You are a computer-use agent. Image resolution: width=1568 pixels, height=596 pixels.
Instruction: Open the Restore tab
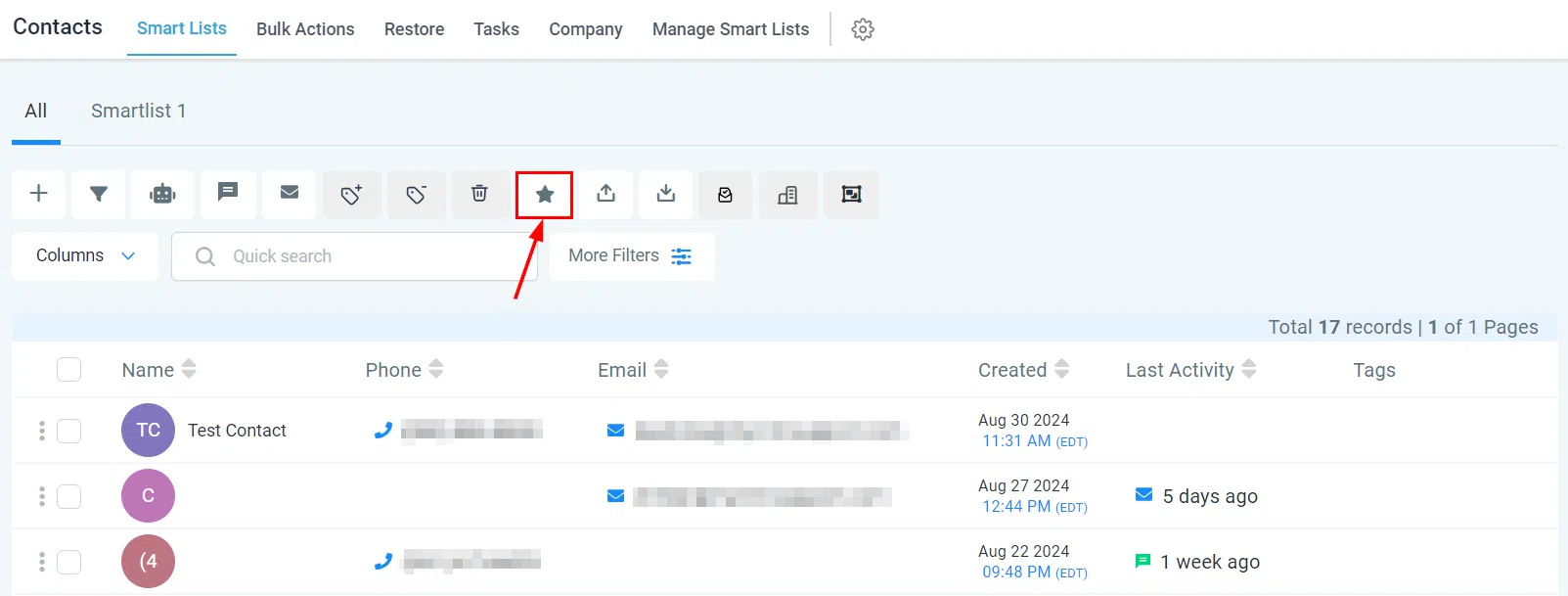point(415,29)
